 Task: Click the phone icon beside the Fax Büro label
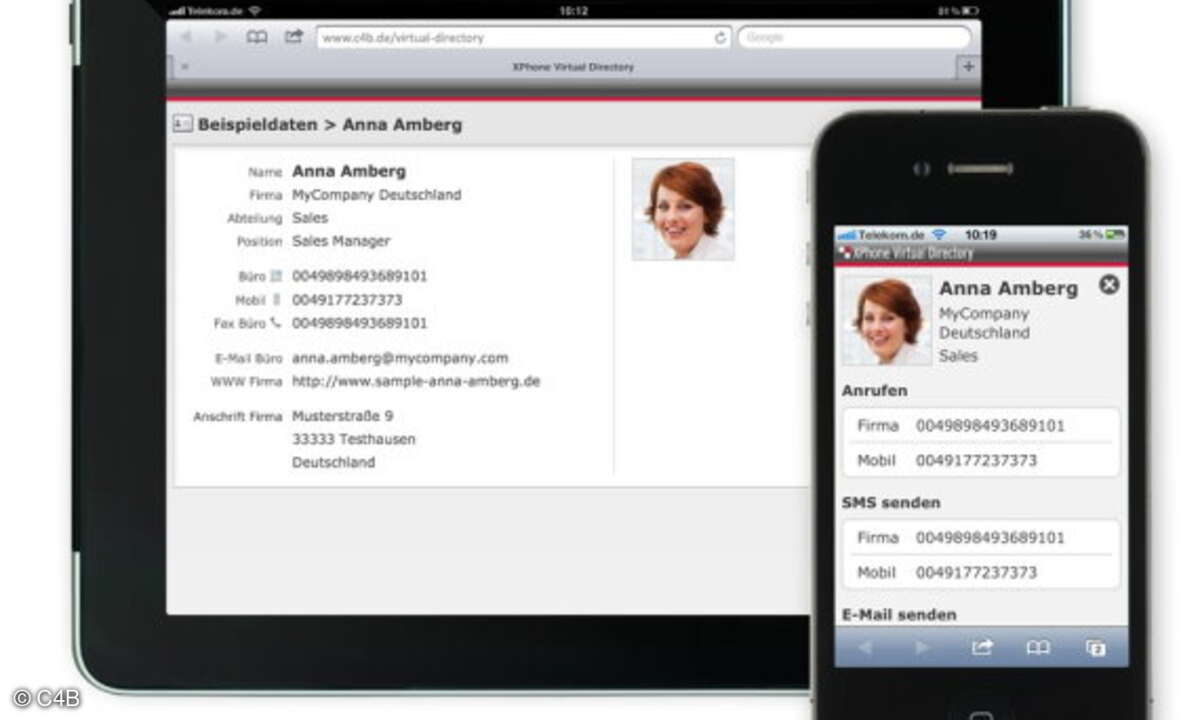click(x=276, y=323)
